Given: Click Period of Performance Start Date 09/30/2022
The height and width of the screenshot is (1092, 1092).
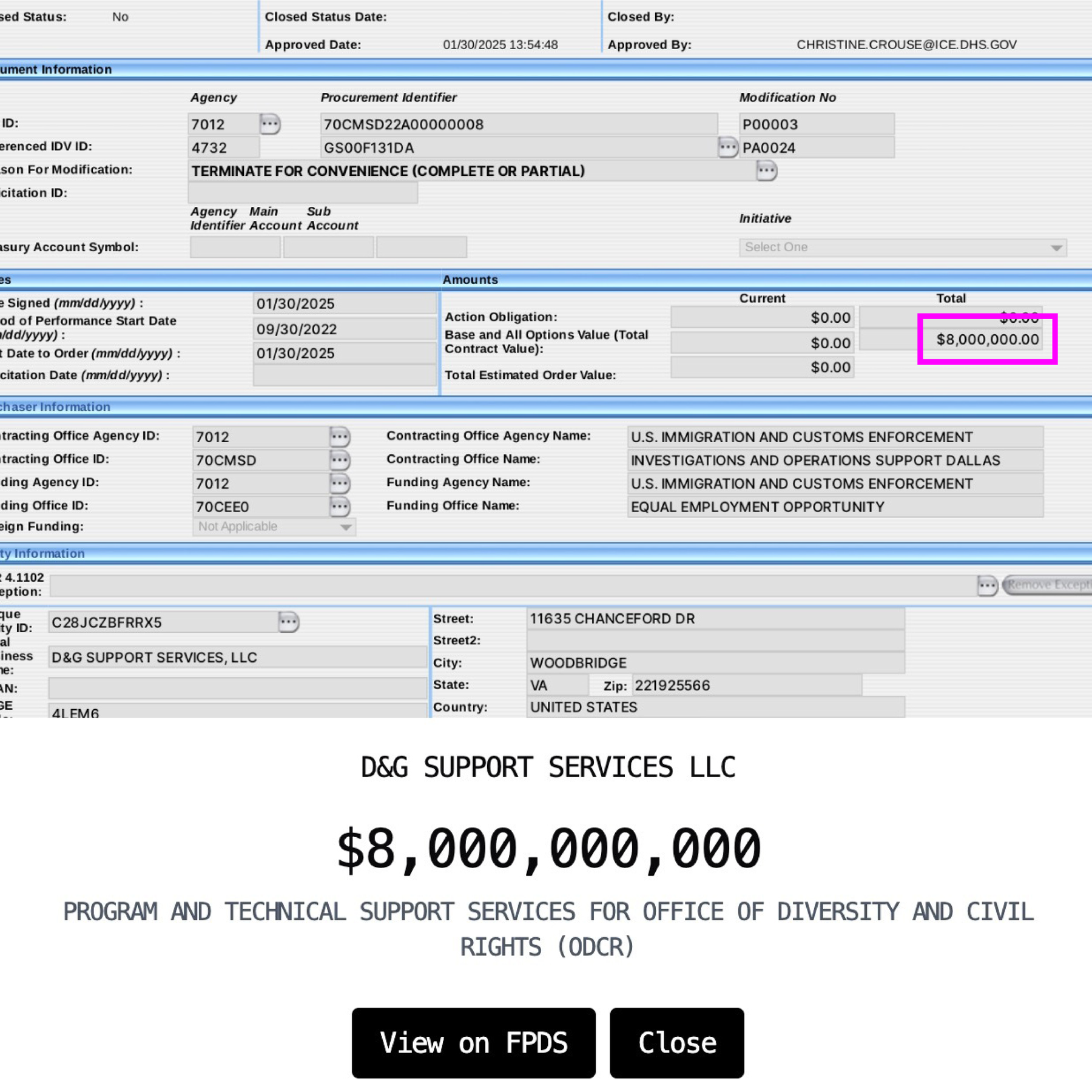Looking at the screenshot, I should [344, 329].
